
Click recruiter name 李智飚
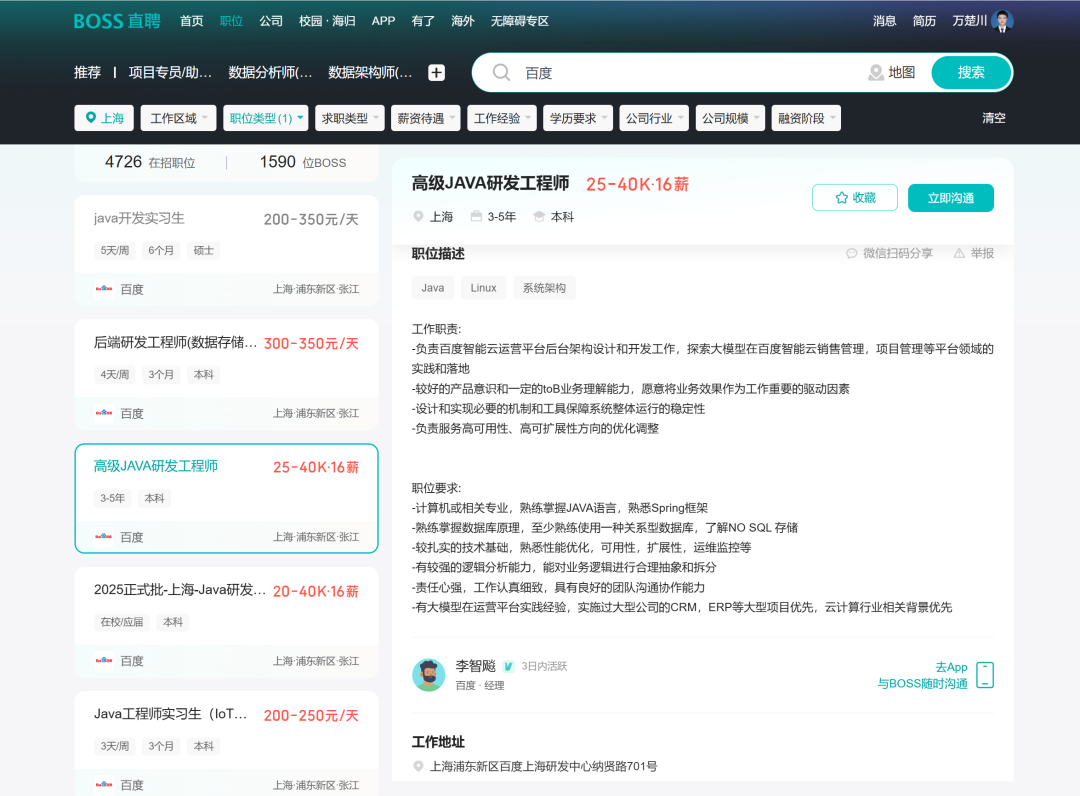(476, 666)
